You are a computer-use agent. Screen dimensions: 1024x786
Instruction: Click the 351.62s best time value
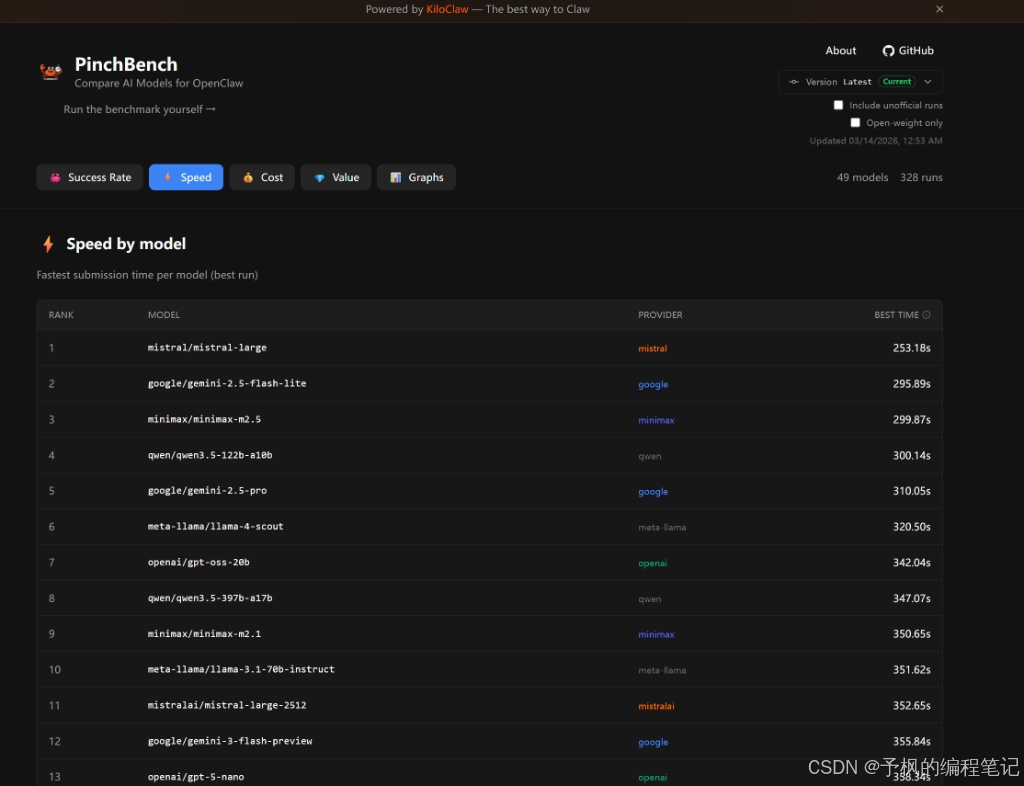coord(912,670)
